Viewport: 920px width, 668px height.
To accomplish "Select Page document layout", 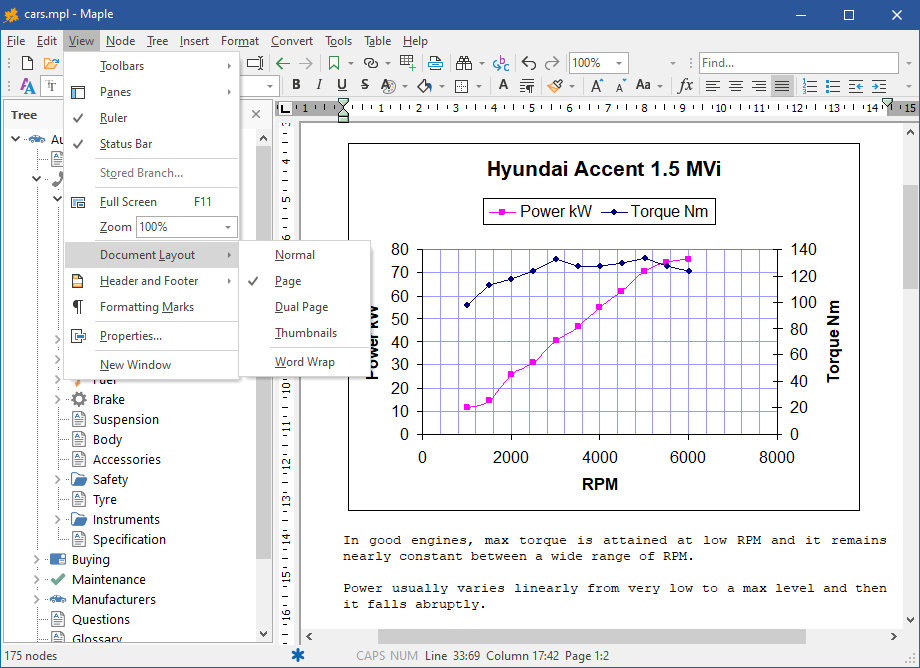I will (x=305, y=281).
